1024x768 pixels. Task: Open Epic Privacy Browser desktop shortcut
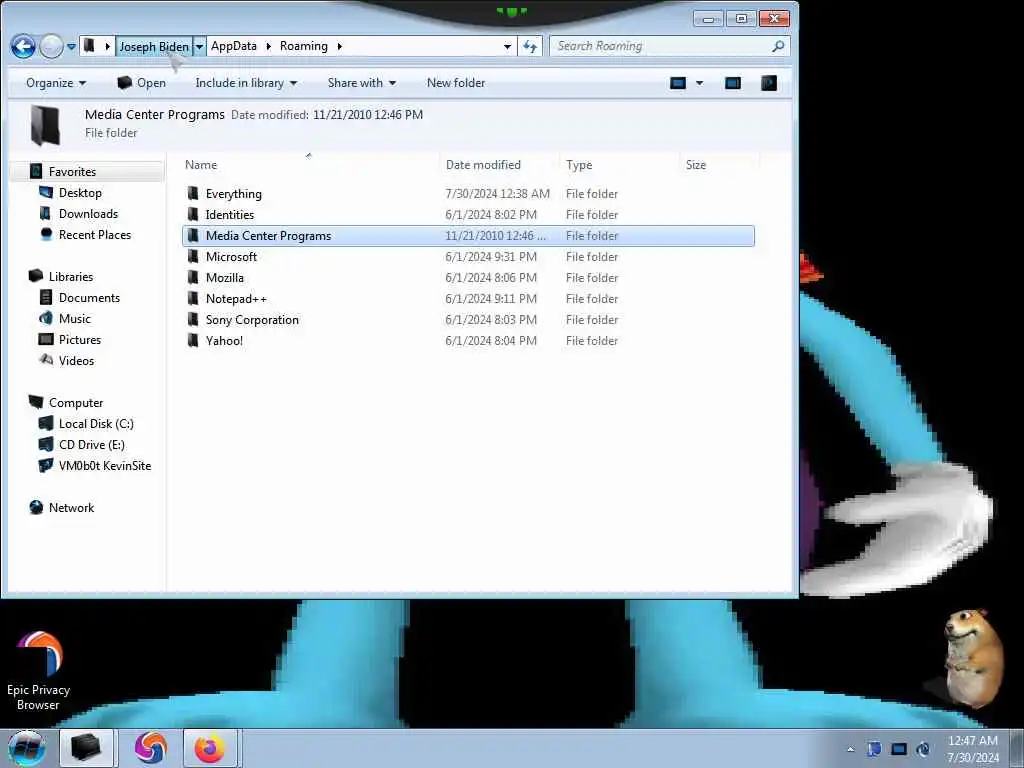38,671
